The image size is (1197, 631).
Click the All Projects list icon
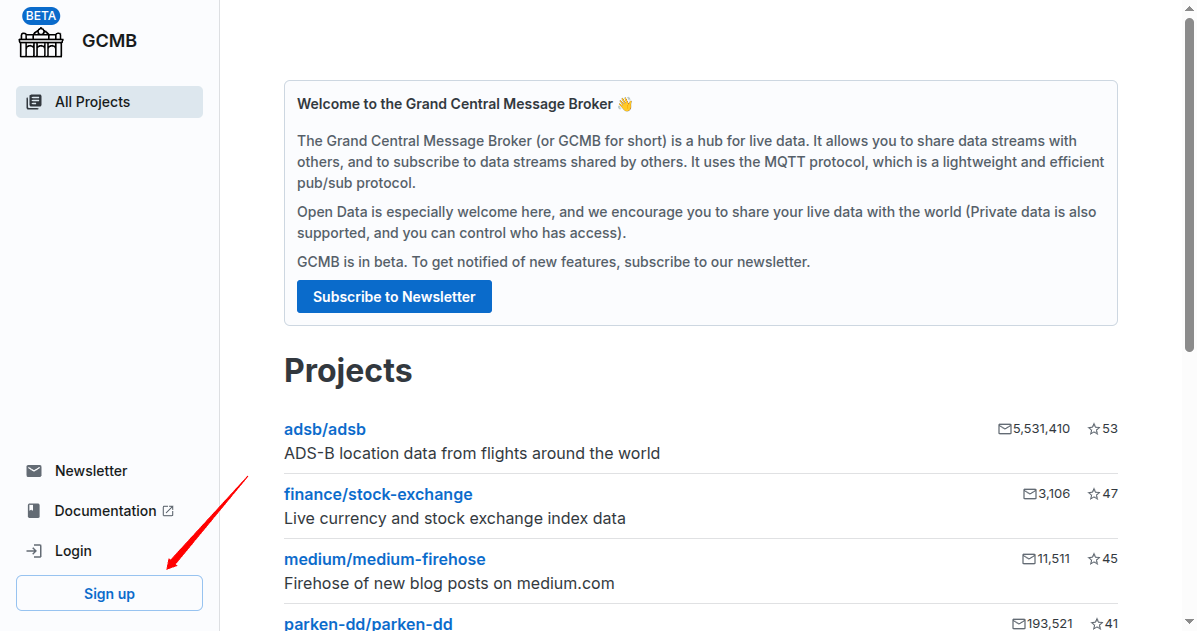pyautogui.click(x=34, y=102)
